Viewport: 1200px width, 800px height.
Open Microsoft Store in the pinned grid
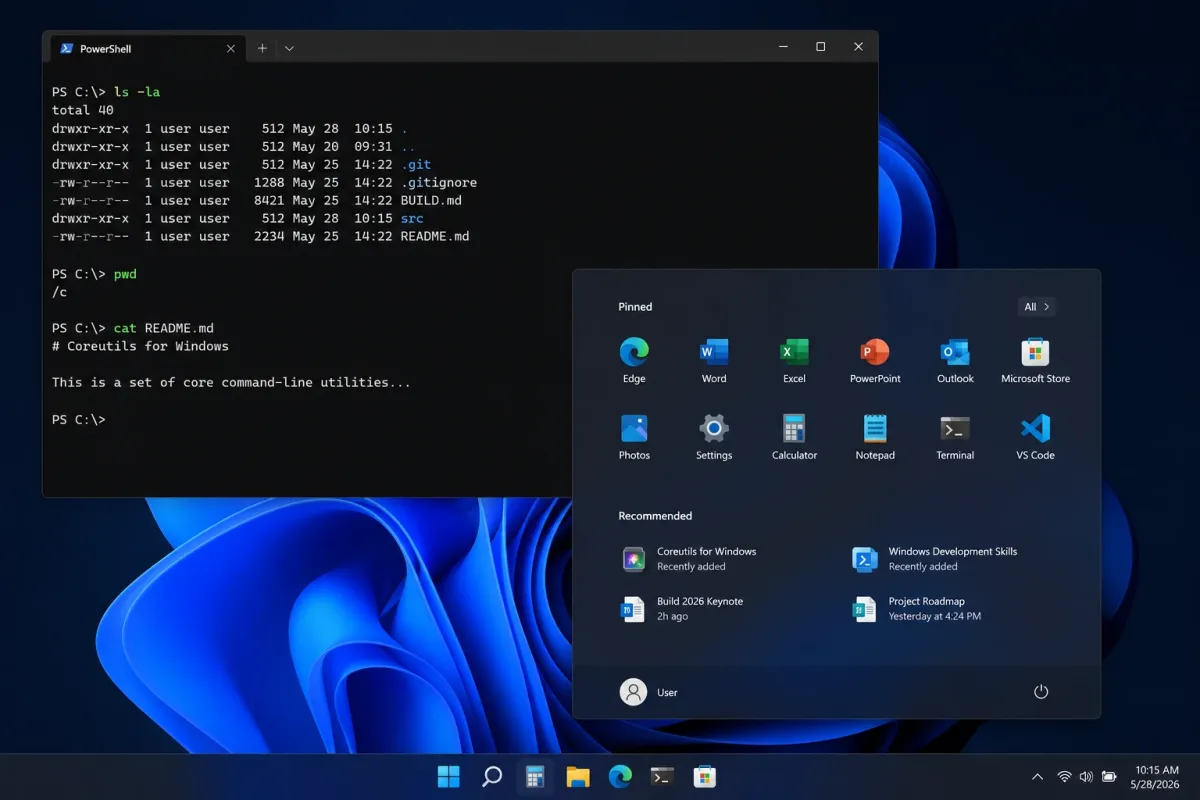click(x=1035, y=361)
